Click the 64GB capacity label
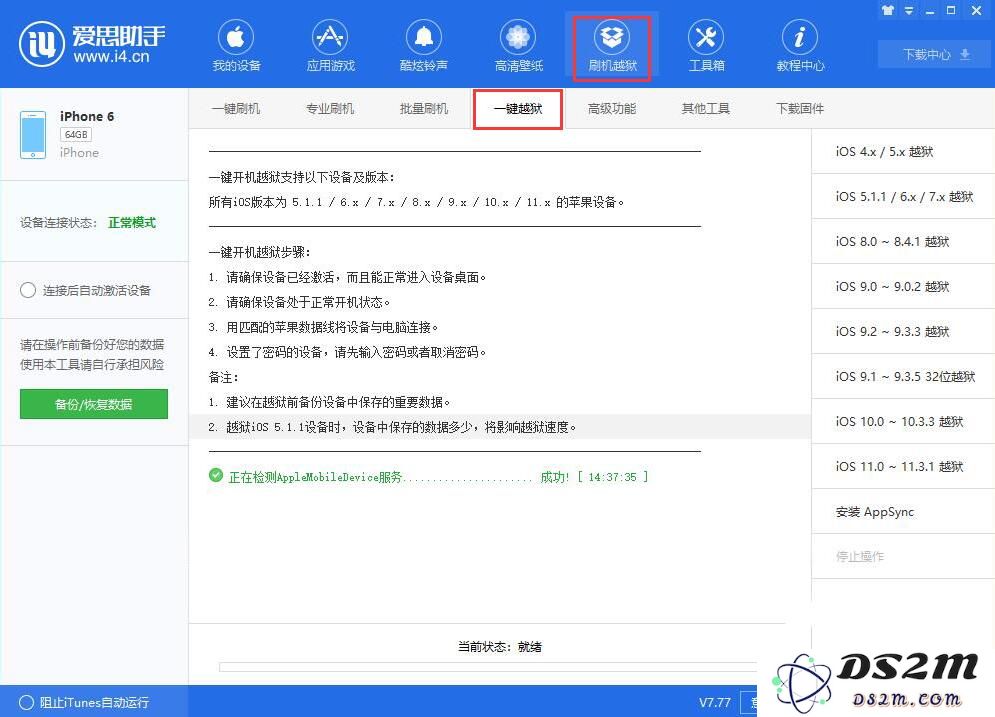The image size is (995, 717). point(76,135)
